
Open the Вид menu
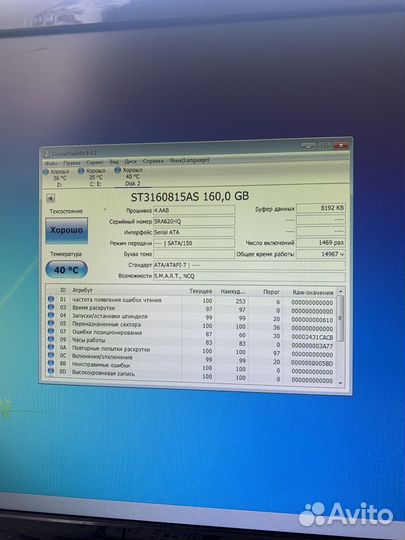click(x=114, y=162)
